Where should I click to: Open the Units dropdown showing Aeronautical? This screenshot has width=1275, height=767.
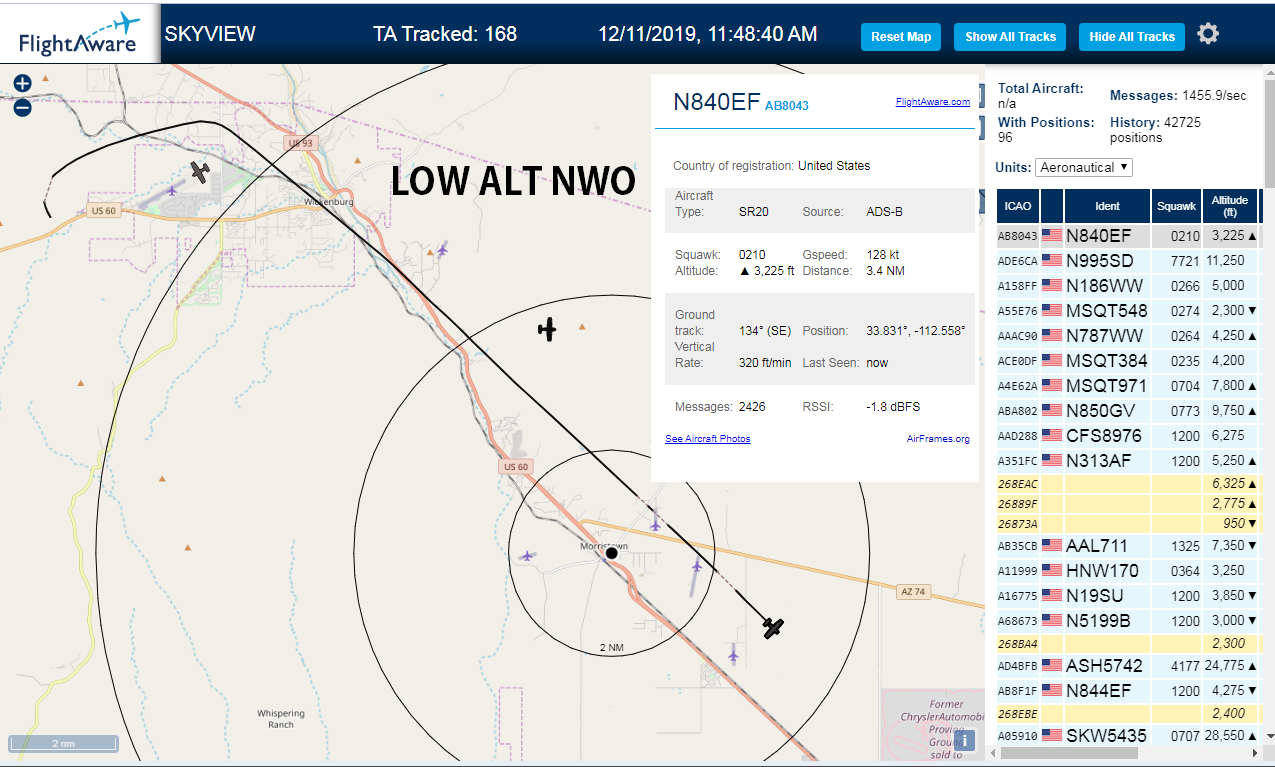tap(1084, 167)
